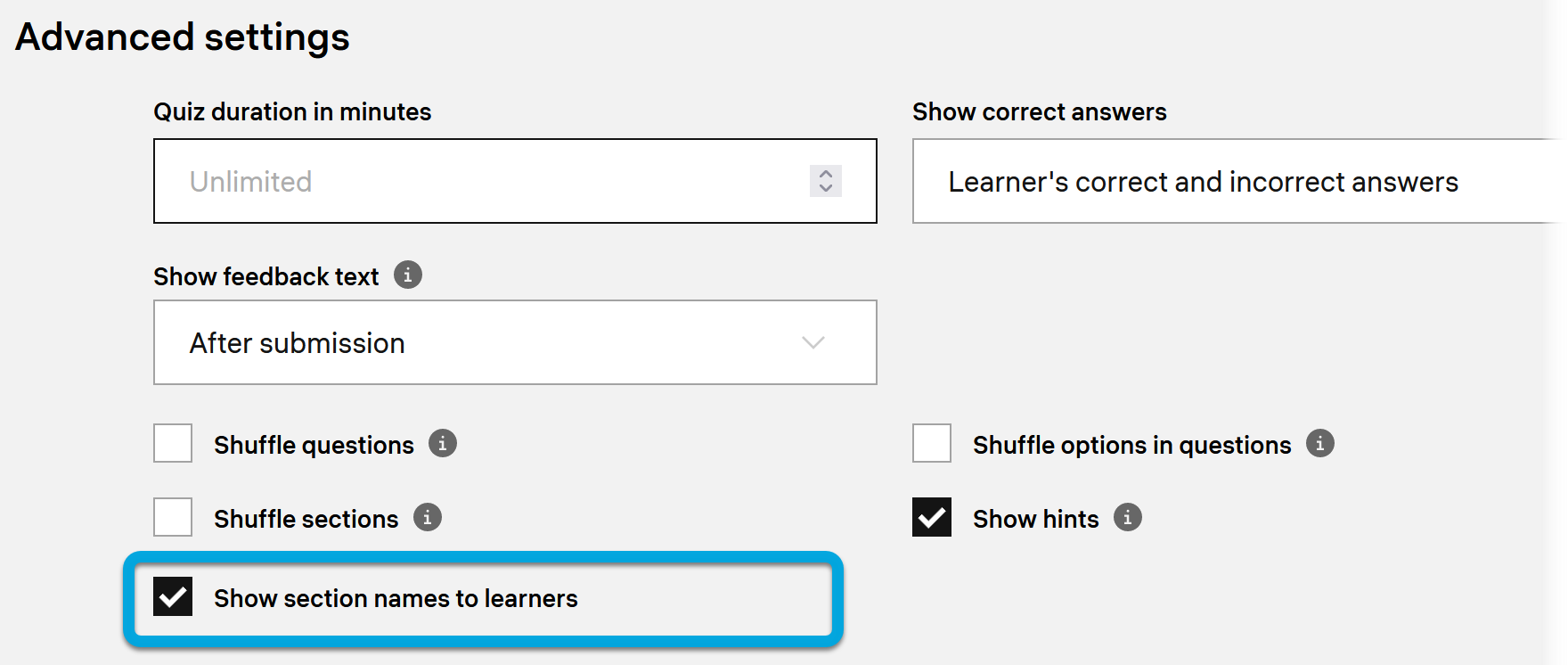Open info tooltip for Shuffle questions

(443, 443)
